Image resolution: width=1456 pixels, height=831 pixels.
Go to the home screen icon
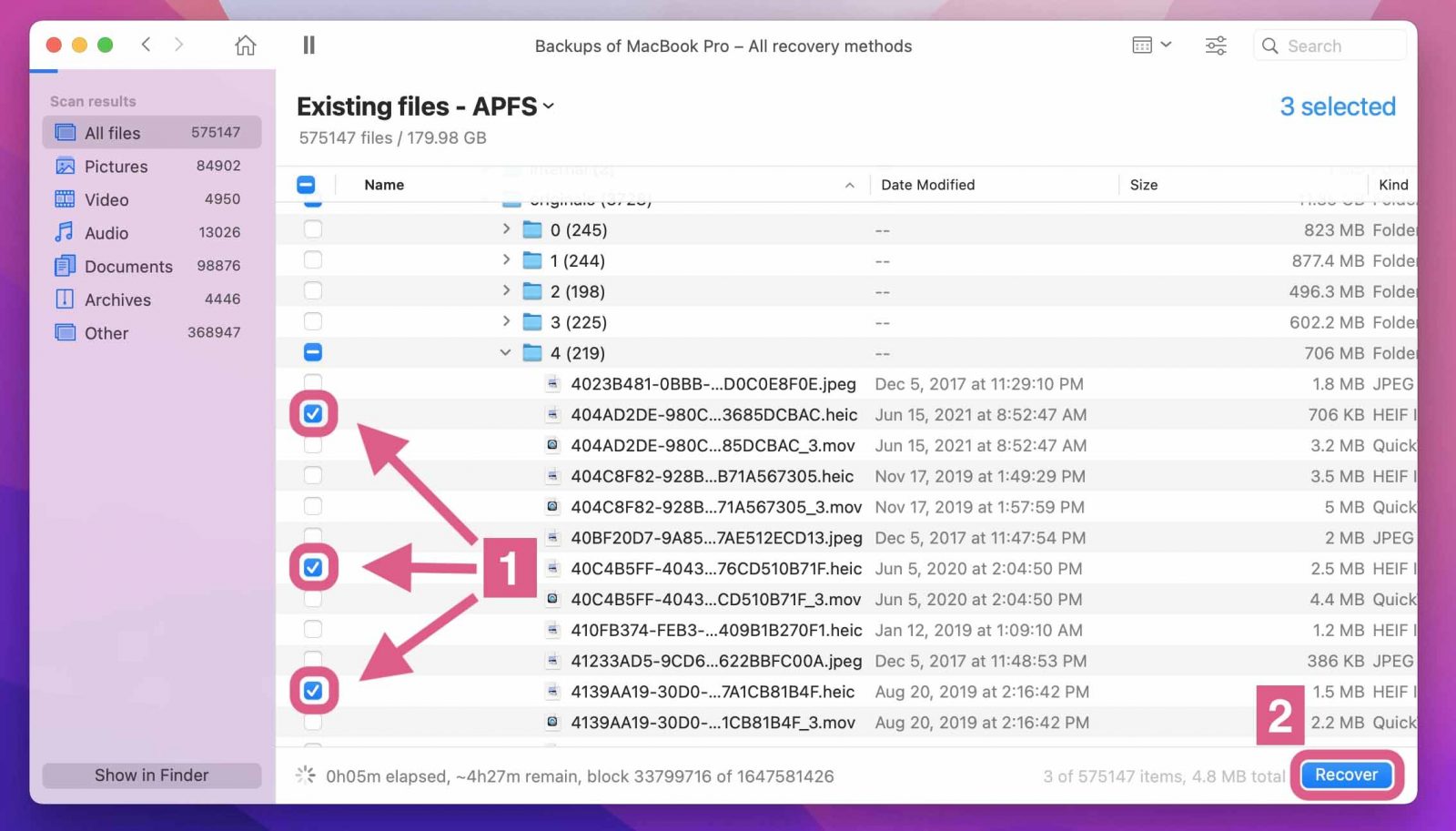click(x=245, y=45)
